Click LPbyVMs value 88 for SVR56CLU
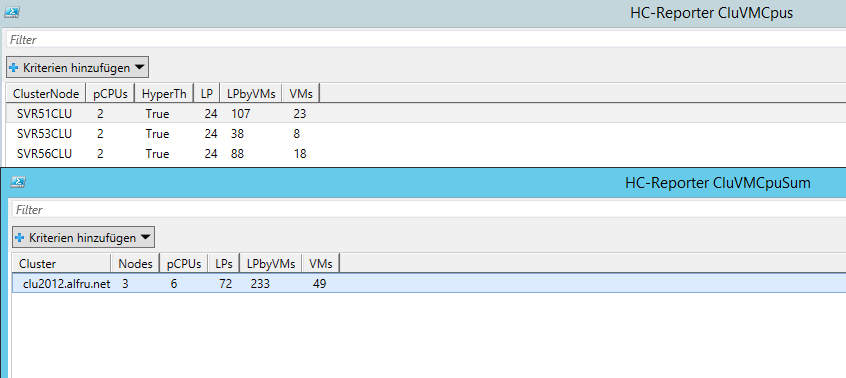The width and height of the screenshot is (846, 378). tap(237, 154)
